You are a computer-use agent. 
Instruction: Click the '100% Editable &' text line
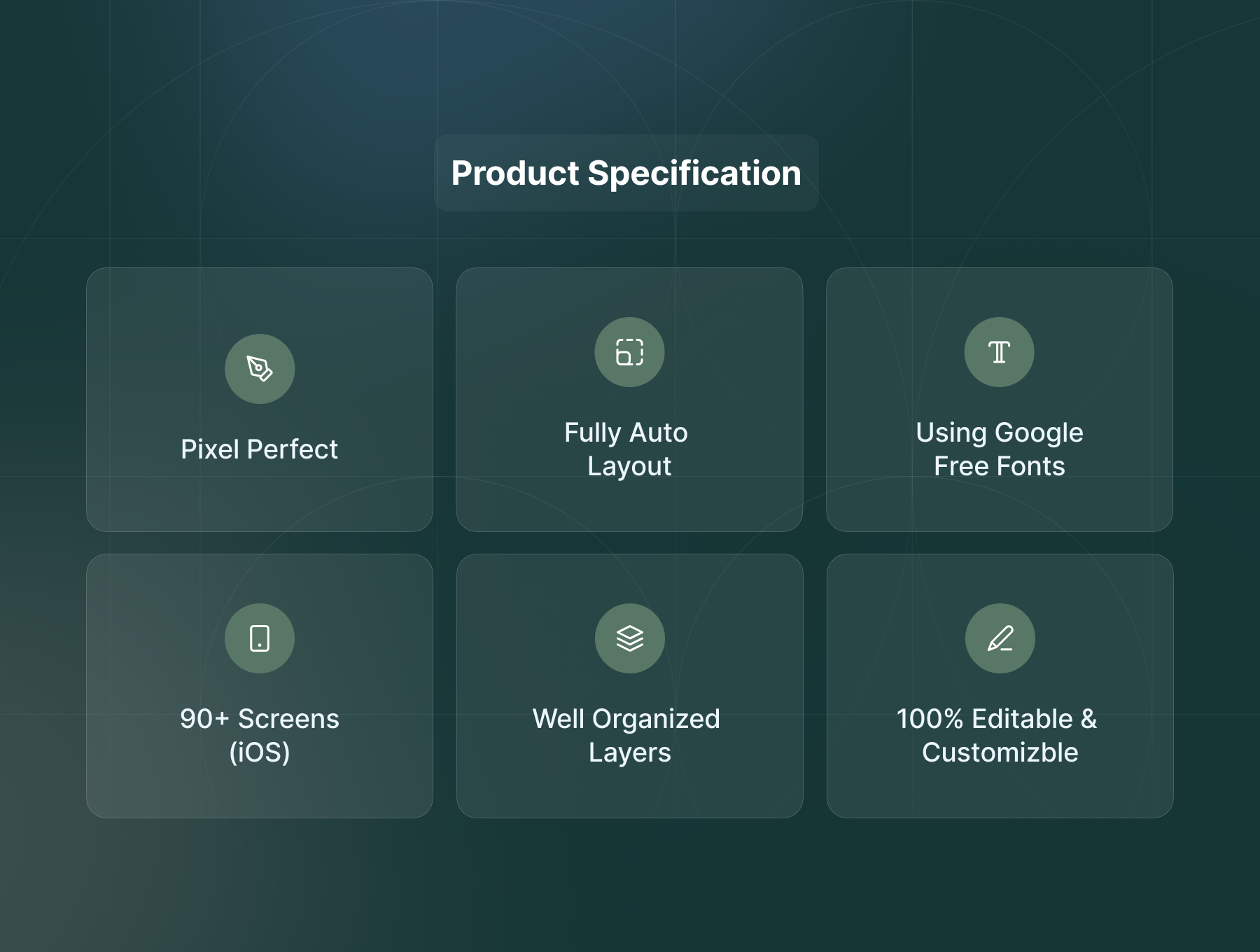(x=997, y=719)
